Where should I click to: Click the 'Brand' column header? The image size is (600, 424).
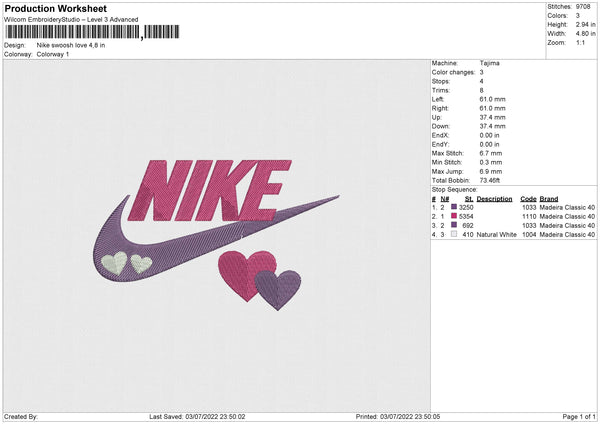point(549,199)
